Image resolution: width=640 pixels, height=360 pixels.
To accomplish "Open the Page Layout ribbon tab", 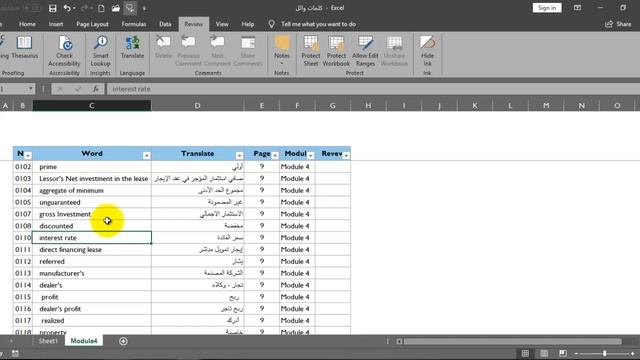I will [x=92, y=24].
